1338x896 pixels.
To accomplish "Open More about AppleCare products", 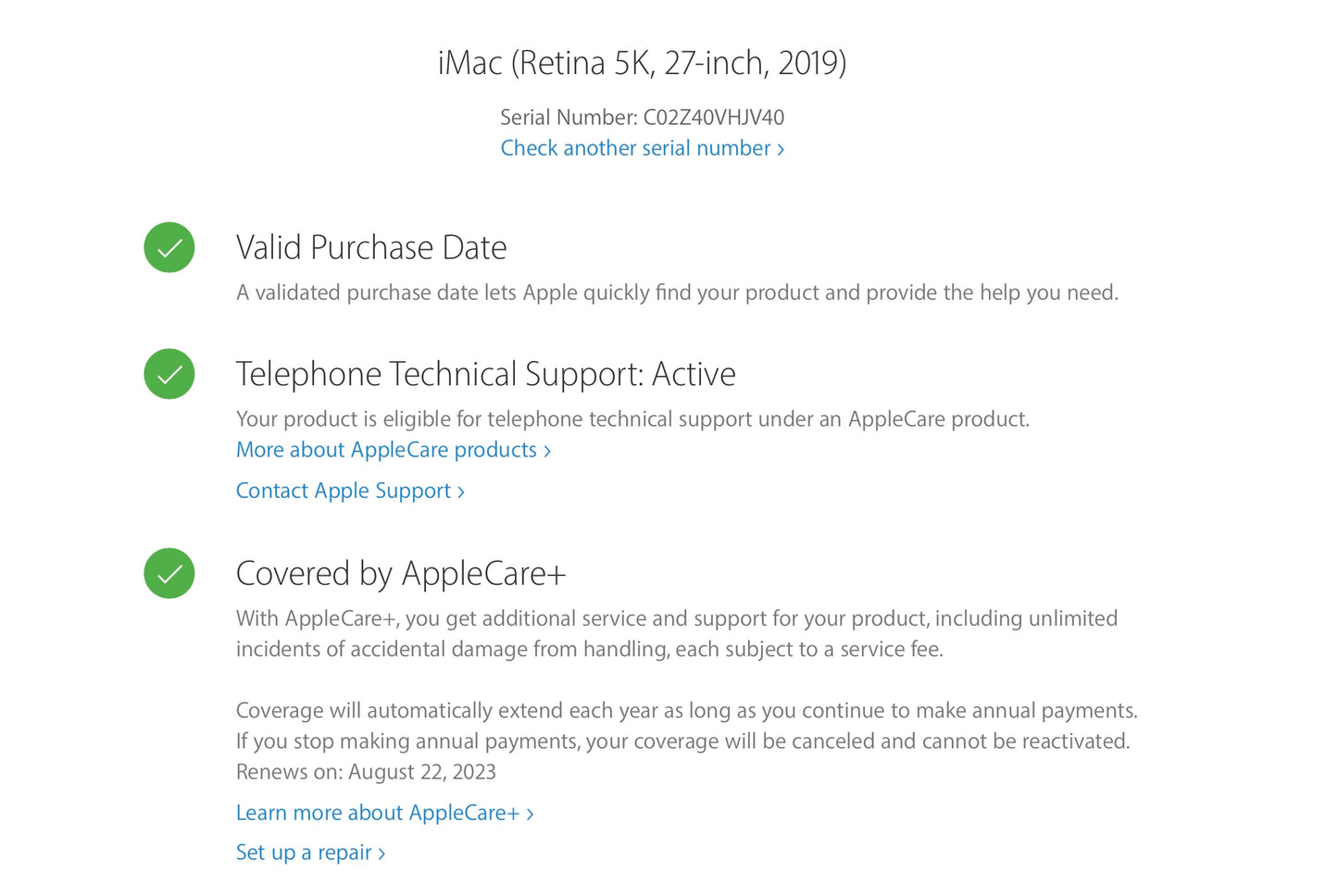I will [x=386, y=450].
